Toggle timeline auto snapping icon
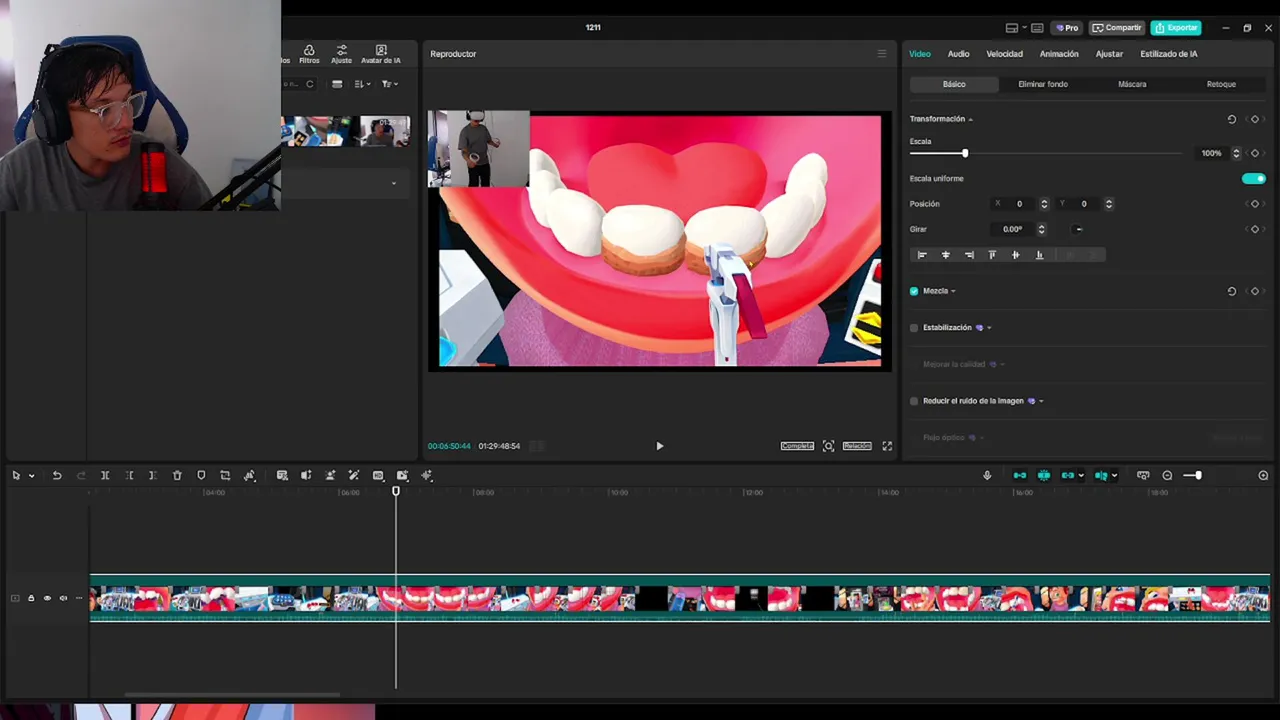1280x720 pixels. [x=1044, y=476]
